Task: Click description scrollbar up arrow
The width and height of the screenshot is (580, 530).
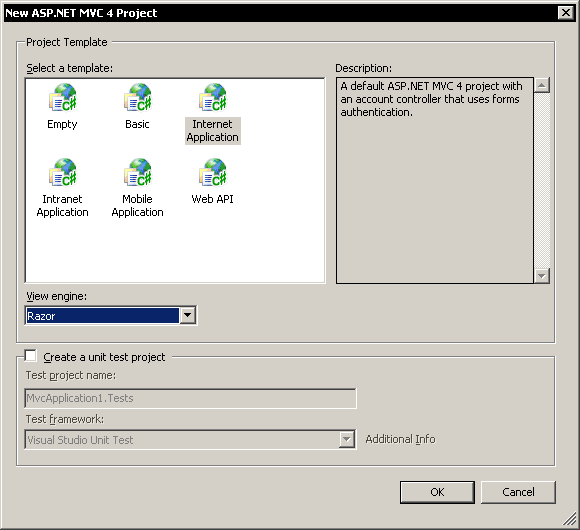Action: 542,85
